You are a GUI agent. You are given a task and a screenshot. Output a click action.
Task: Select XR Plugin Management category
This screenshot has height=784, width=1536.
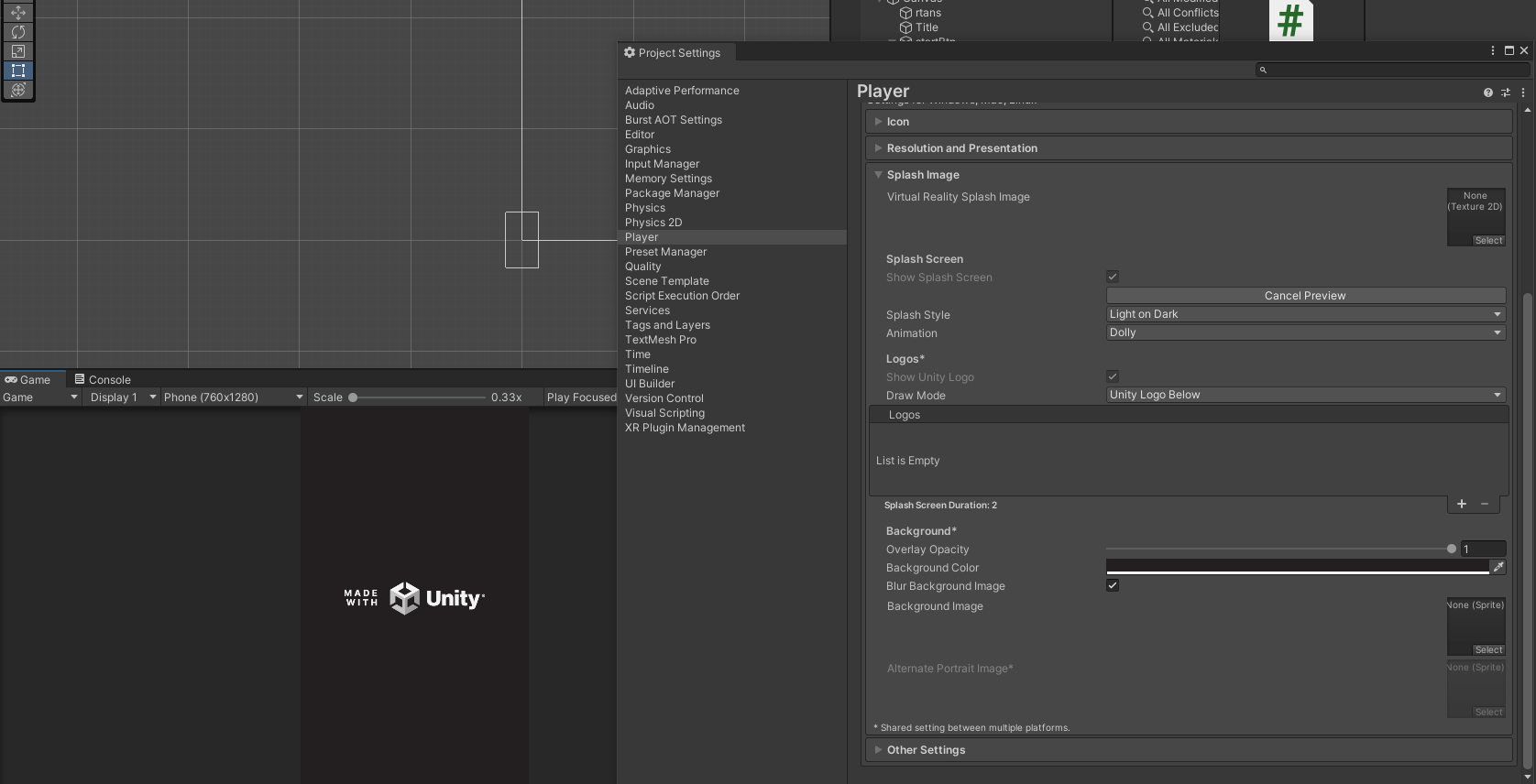pyautogui.click(x=685, y=428)
